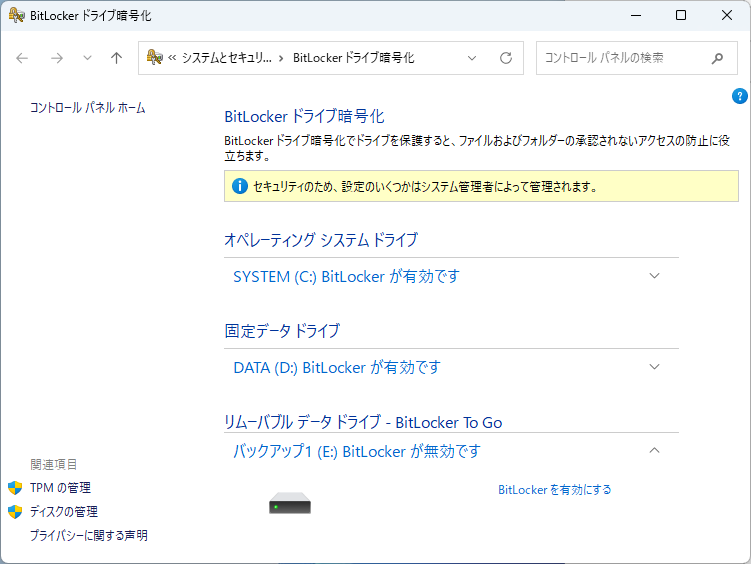This screenshot has width=751, height=564.
Task: Collapse the バックアップ1 (E:) drive section
Action: pyautogui.click(x=655, y=451)
